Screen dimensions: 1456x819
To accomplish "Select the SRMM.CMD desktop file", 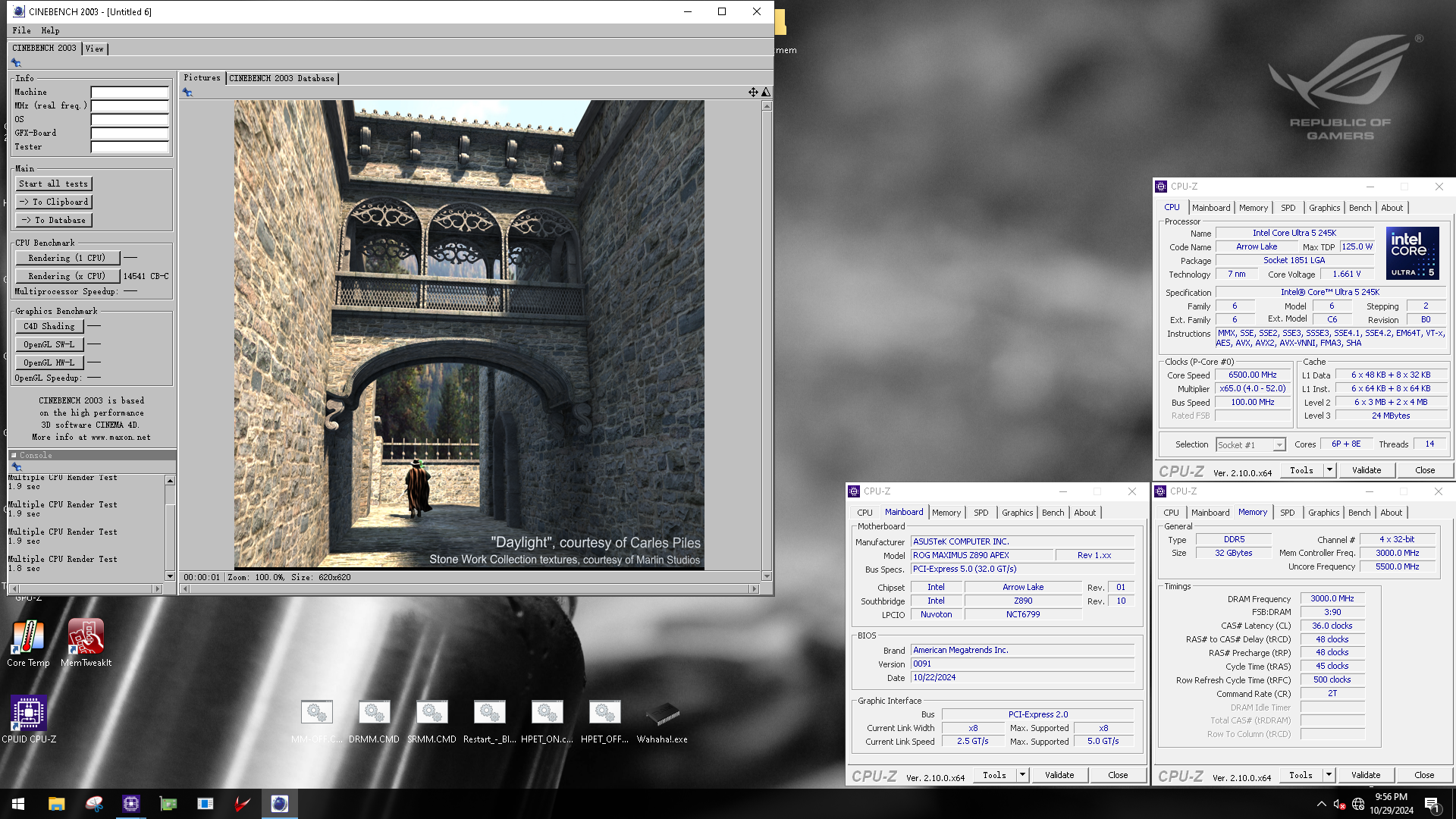I will [431, 721].
